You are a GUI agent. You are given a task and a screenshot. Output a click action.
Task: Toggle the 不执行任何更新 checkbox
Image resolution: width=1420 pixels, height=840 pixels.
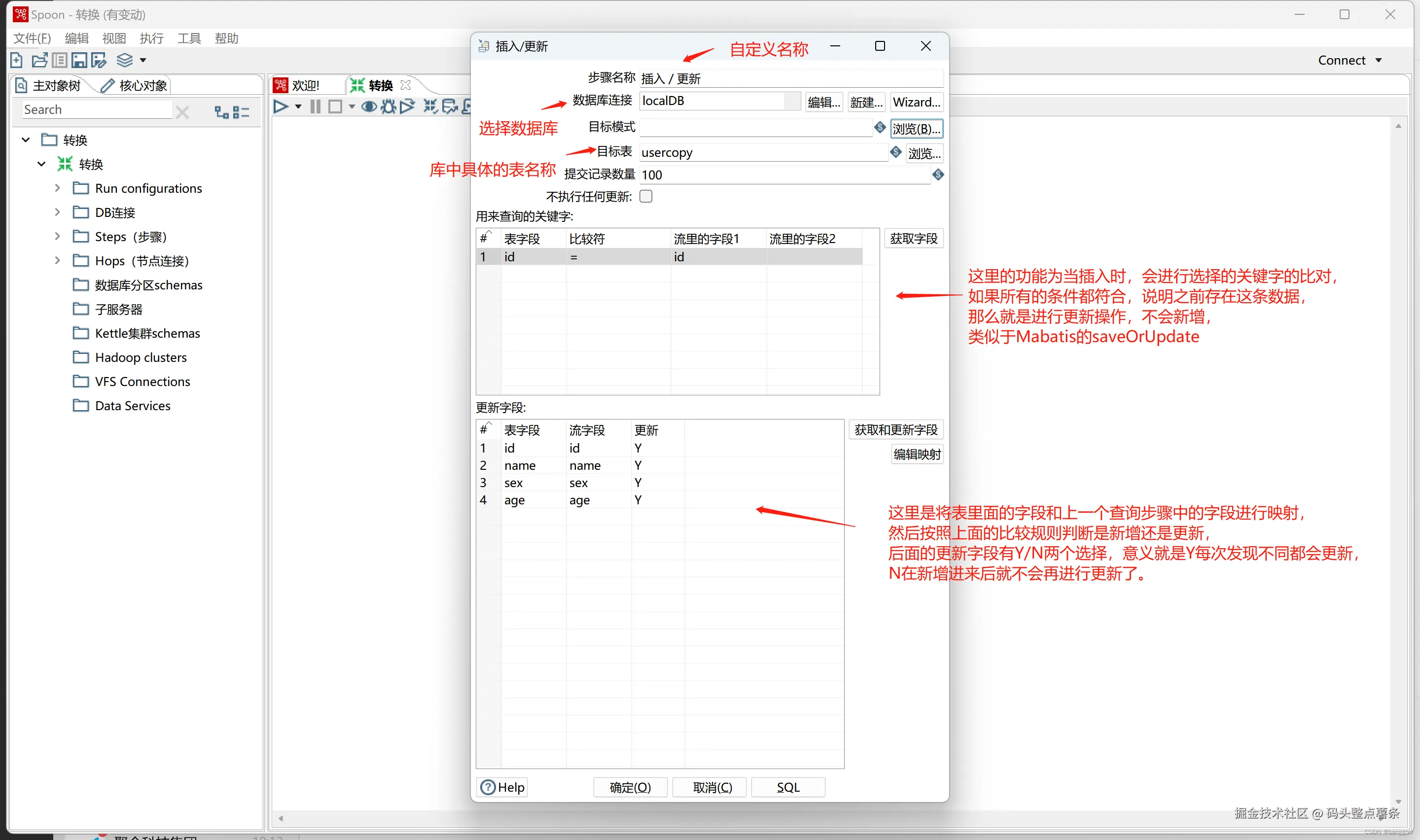pos(646,196)
